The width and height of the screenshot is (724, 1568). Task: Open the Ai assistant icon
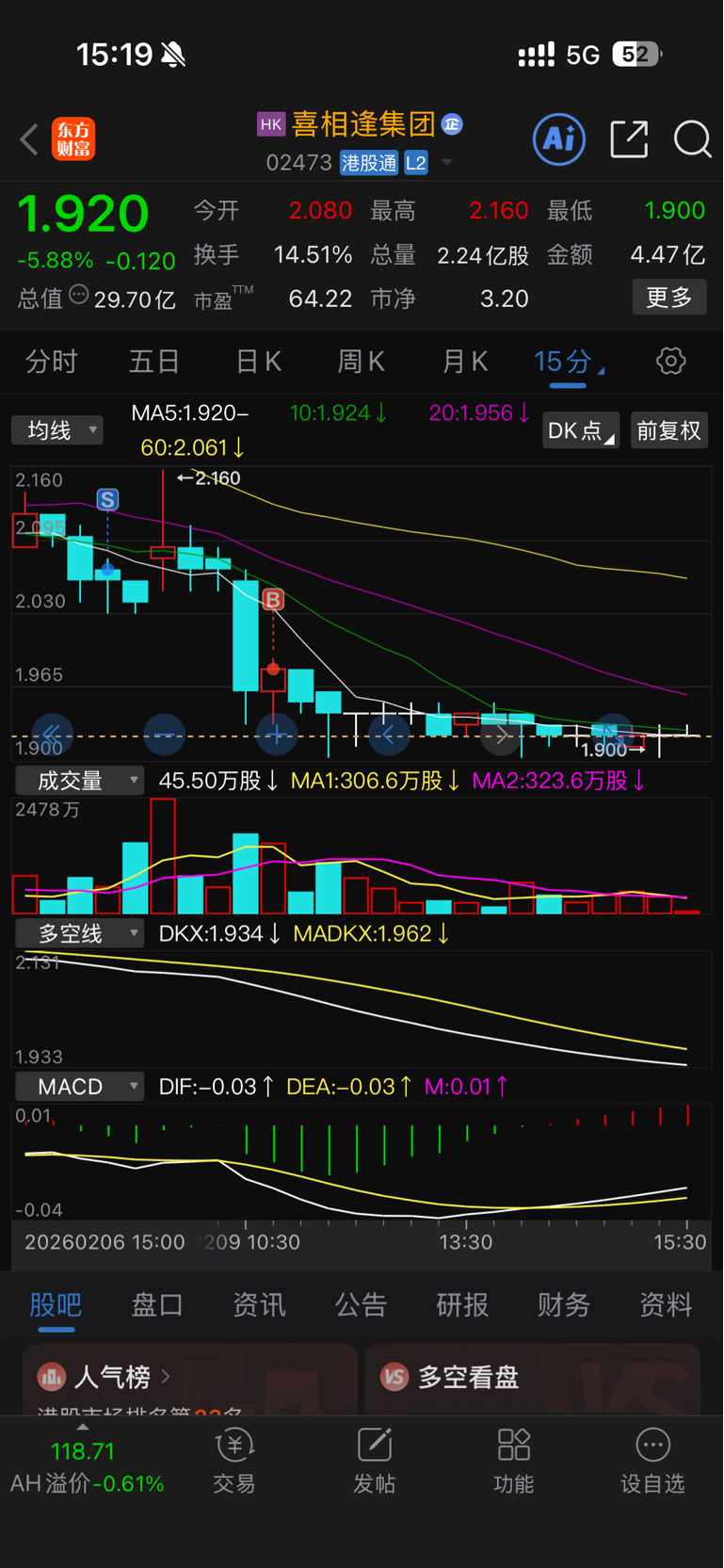(x=559, y=139)
